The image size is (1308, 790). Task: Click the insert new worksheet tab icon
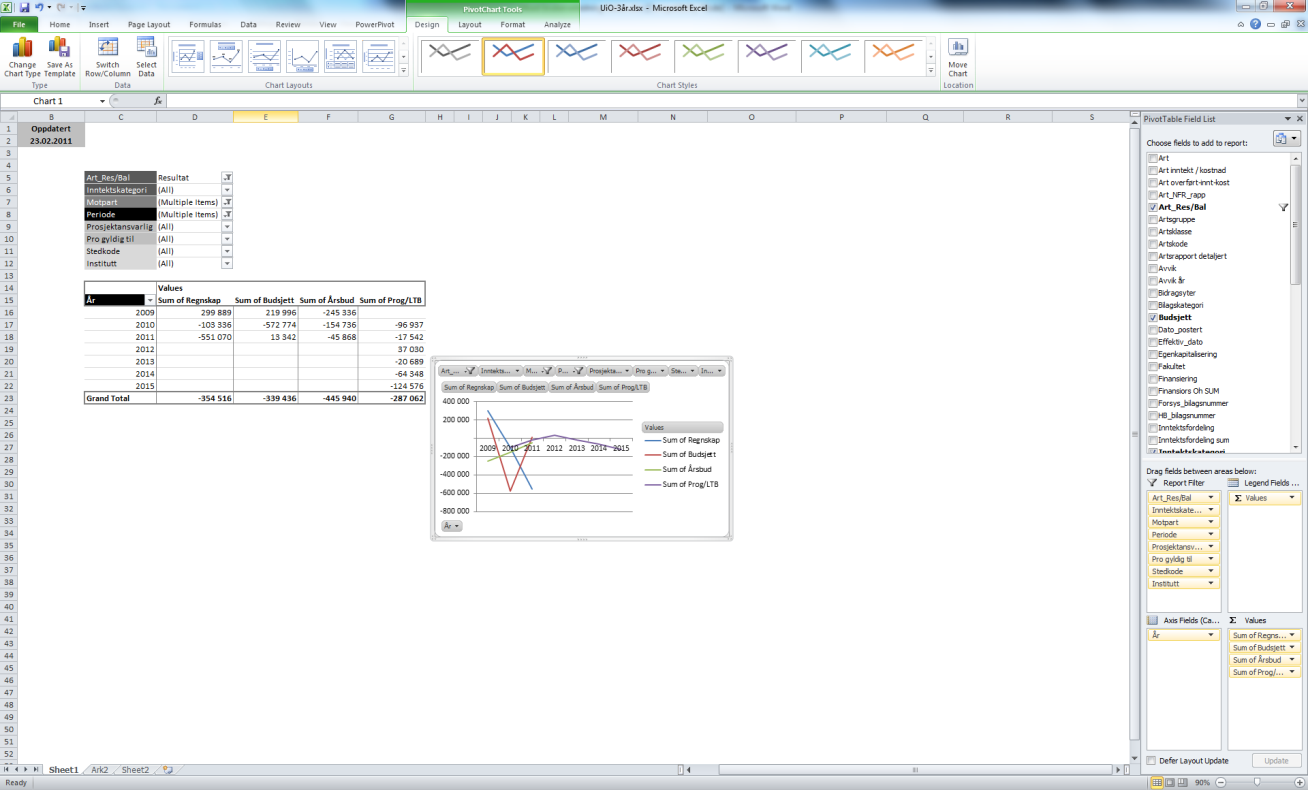(x=168, y=770)
